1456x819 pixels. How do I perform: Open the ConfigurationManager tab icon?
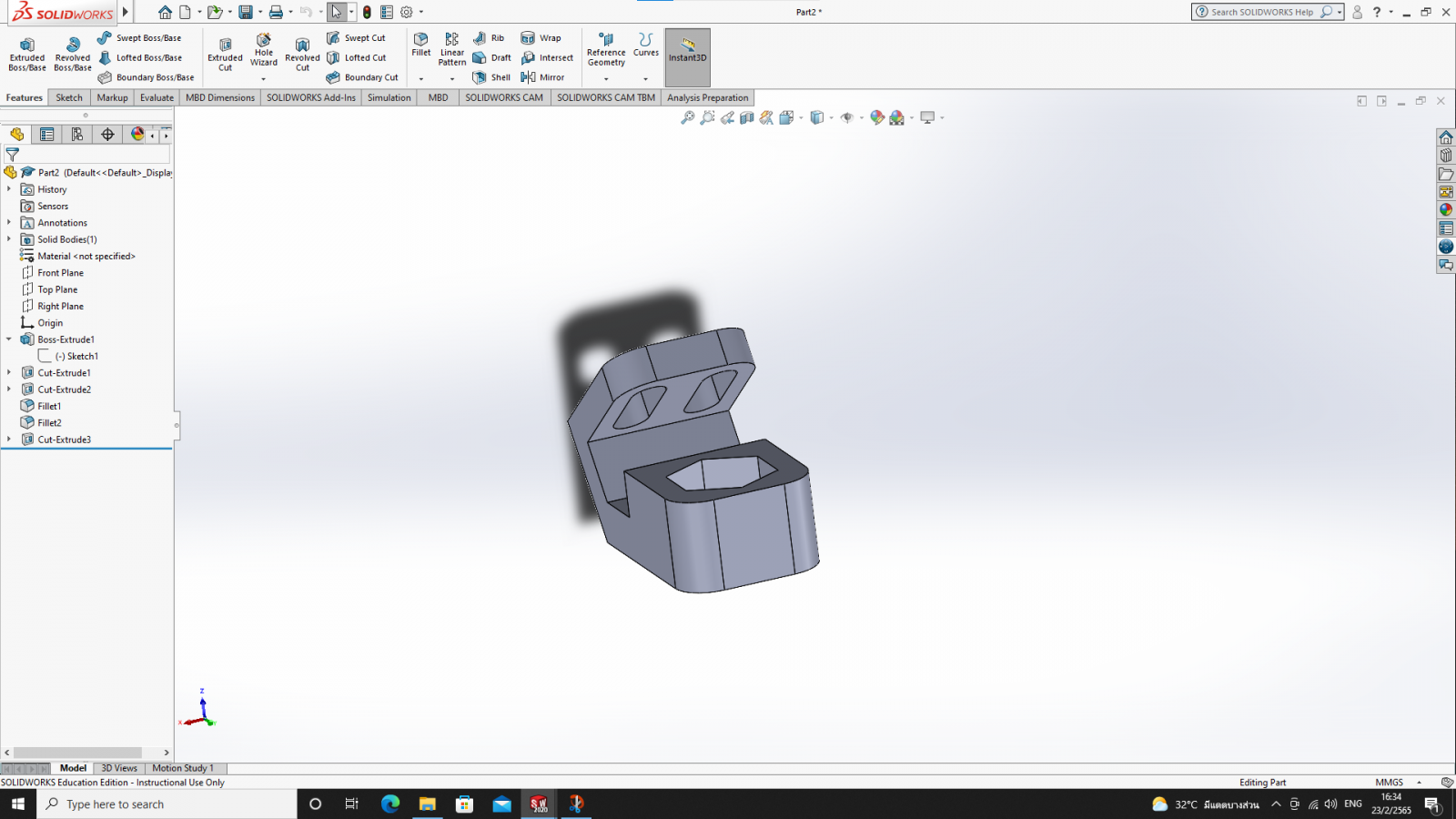77,134
